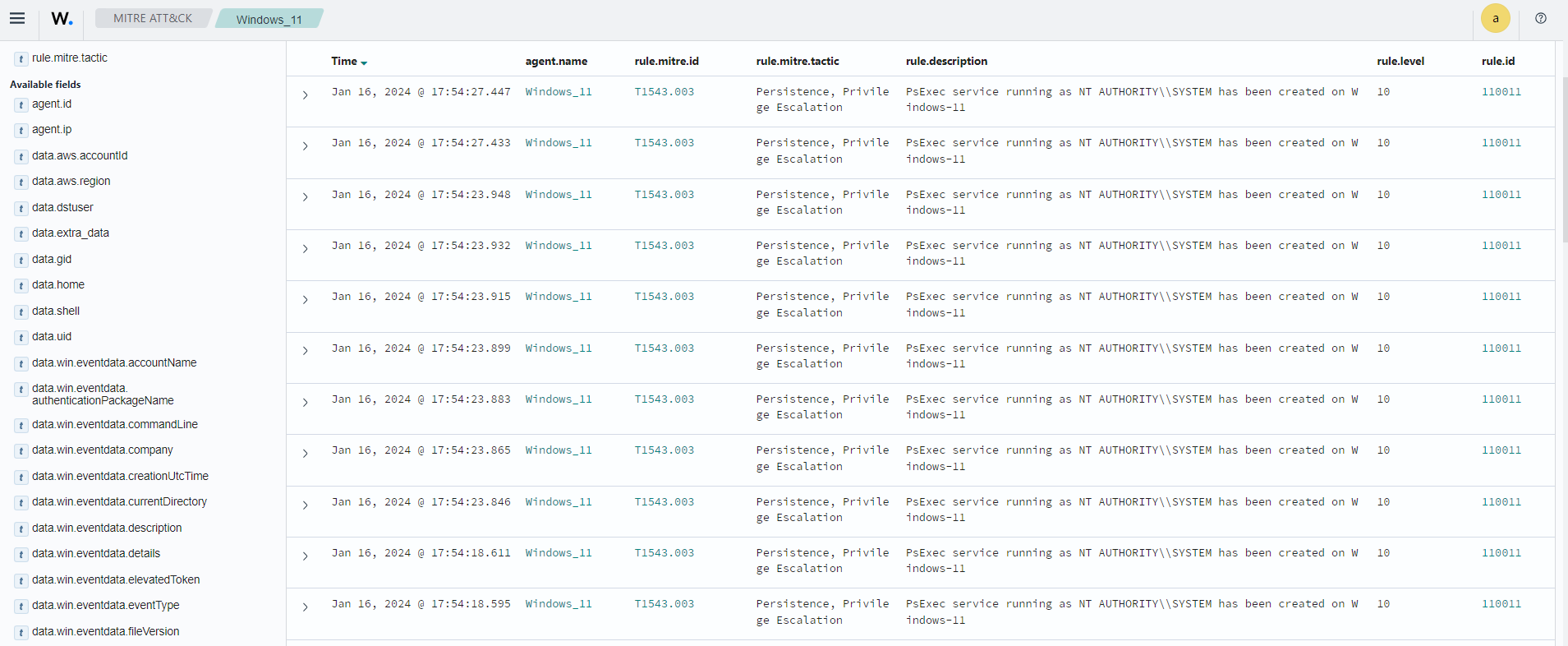Expand the 17:54:23.899 event row
The height and width of the screenshot is (646, 1568).
[x=305, y=351]
